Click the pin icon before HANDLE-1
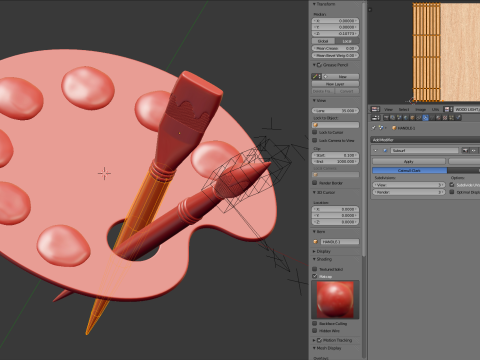480x360 pixels. (374, 128)
